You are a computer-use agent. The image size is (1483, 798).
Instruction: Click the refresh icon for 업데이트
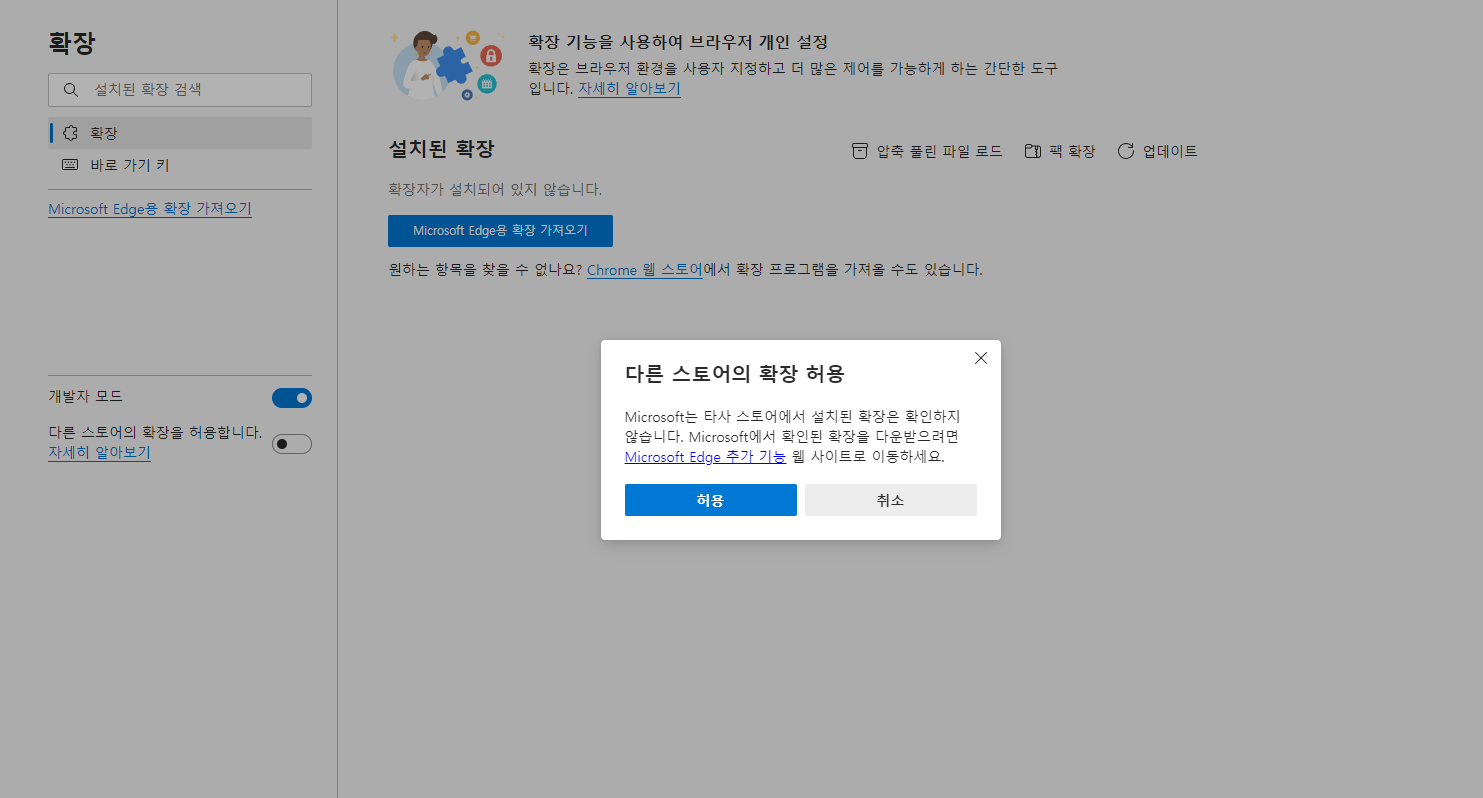click(x=1126, y=151)
